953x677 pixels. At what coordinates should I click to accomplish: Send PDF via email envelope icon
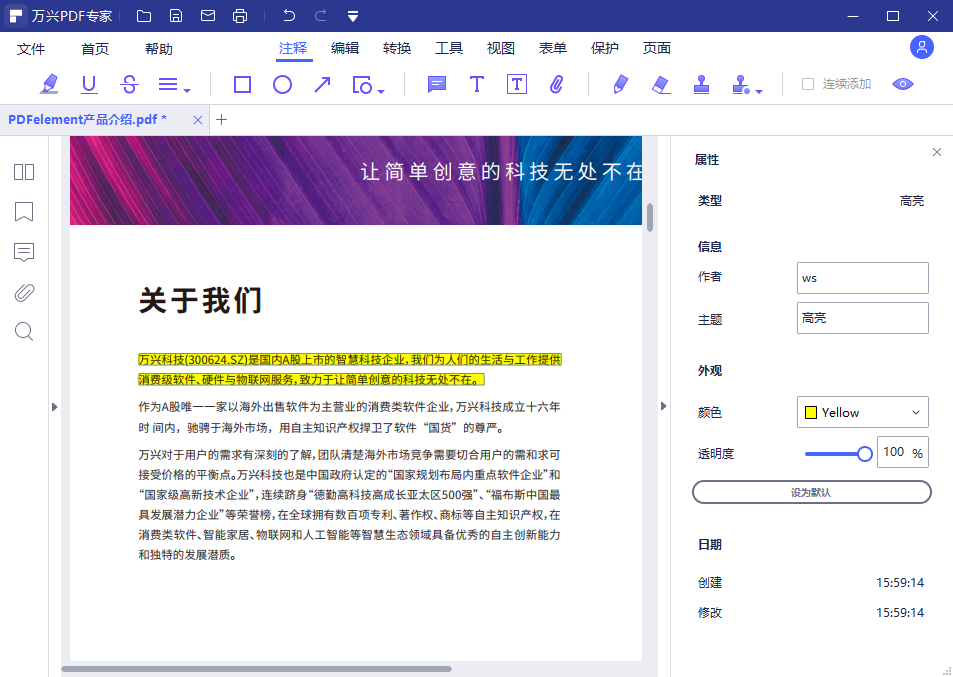click(x=208, y=16)
